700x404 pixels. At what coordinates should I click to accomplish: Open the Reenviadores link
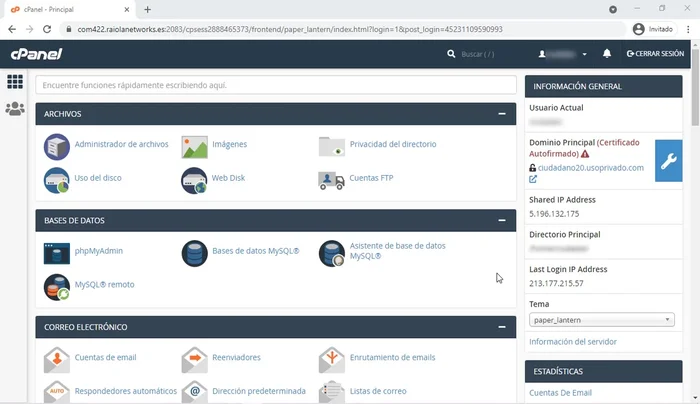[x=236, y=357]
